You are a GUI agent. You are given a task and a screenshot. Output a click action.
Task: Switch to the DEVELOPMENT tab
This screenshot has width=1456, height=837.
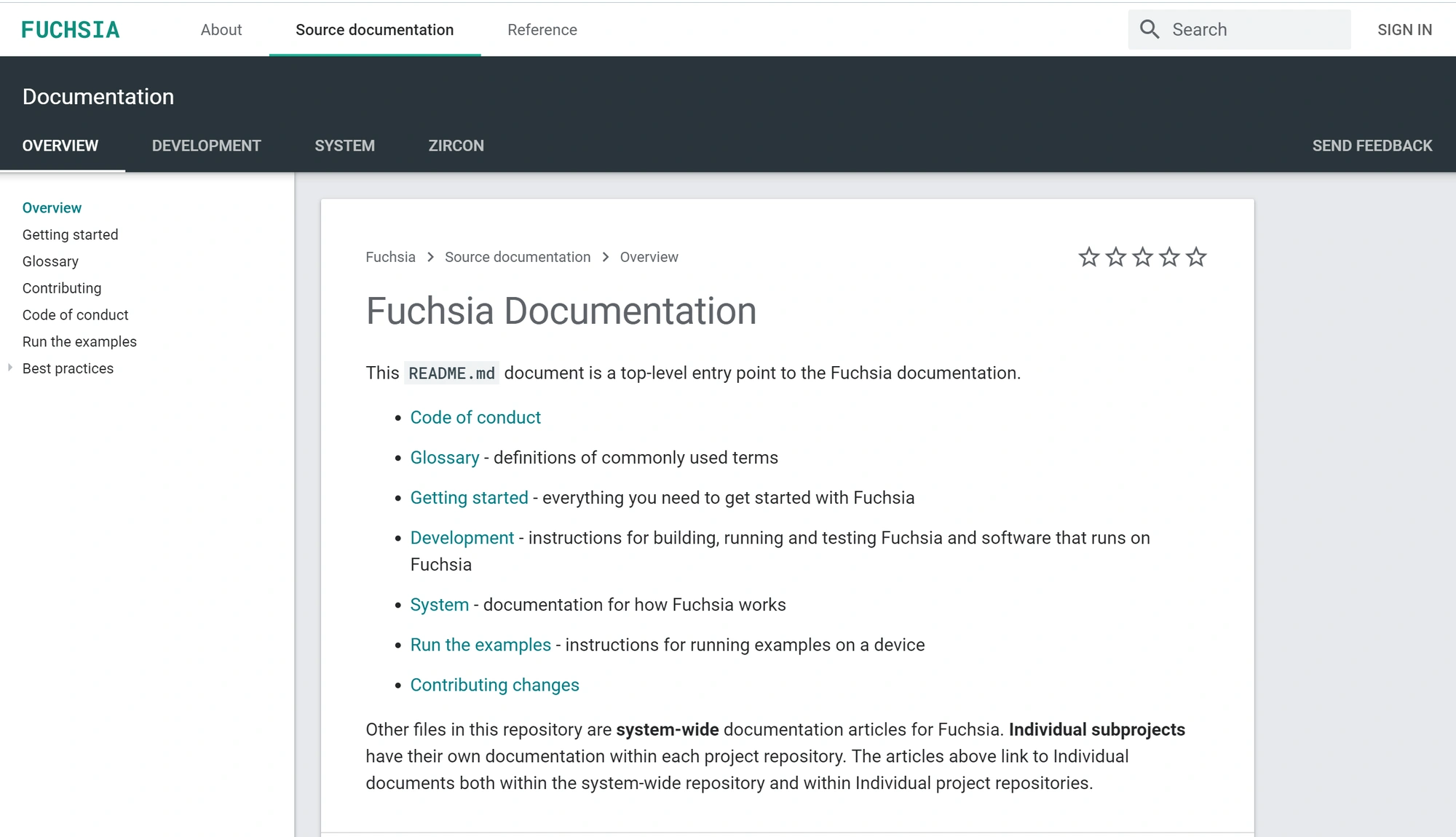pos(206,146)
